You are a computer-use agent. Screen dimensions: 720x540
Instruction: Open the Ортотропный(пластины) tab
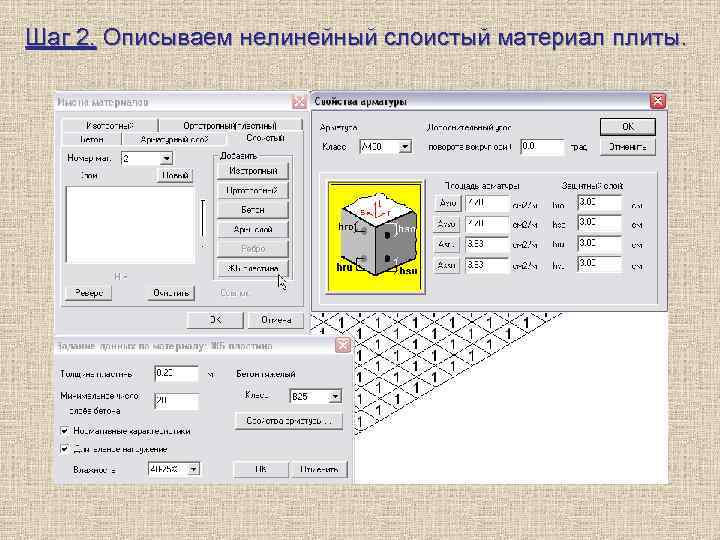(x=230, y=125)
